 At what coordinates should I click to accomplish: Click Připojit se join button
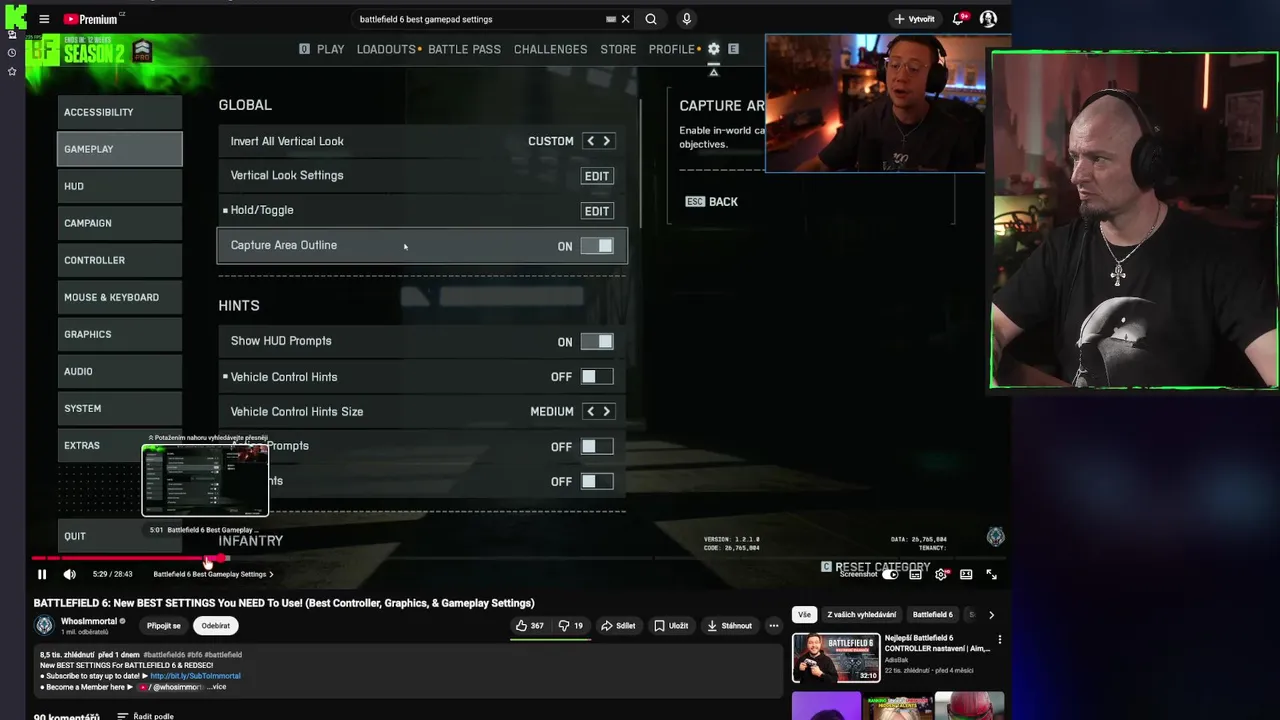(x=164, y=626)
